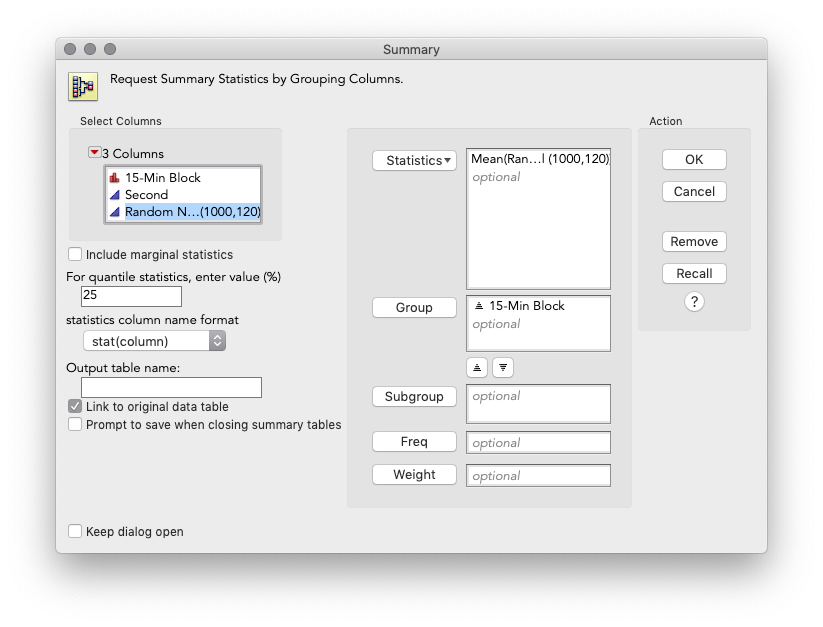Click the Output table name field
This screenshot has width=823, height=627.
tap(171, 387)
